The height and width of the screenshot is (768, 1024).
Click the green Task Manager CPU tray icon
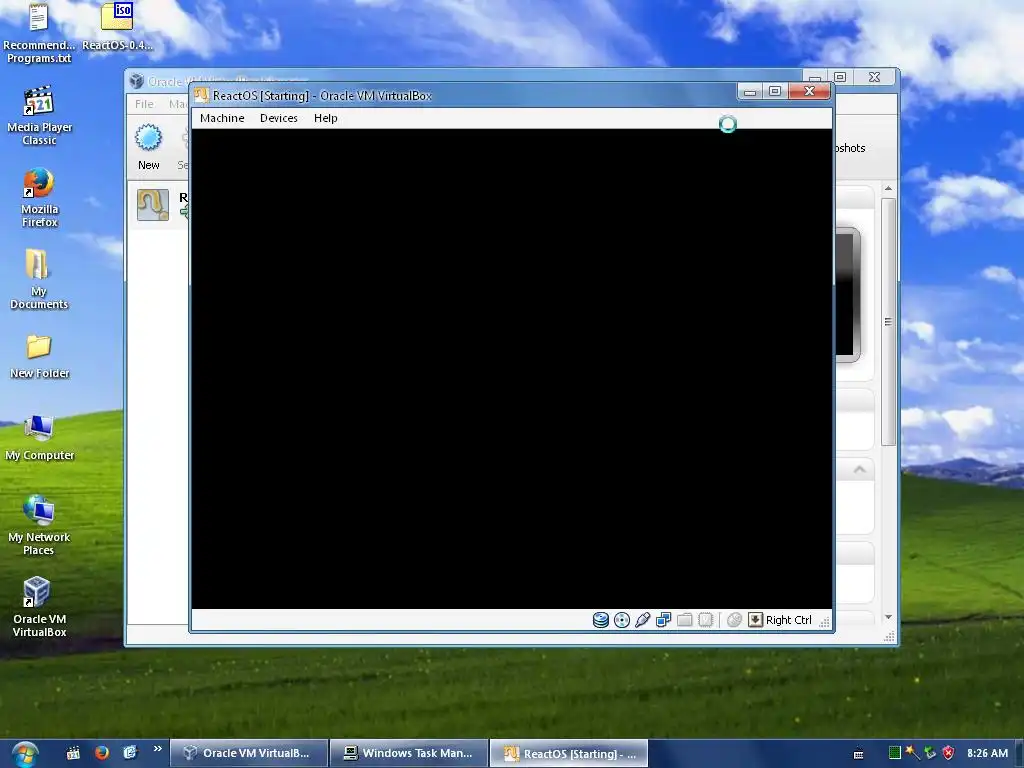click(x=895, y=753)
